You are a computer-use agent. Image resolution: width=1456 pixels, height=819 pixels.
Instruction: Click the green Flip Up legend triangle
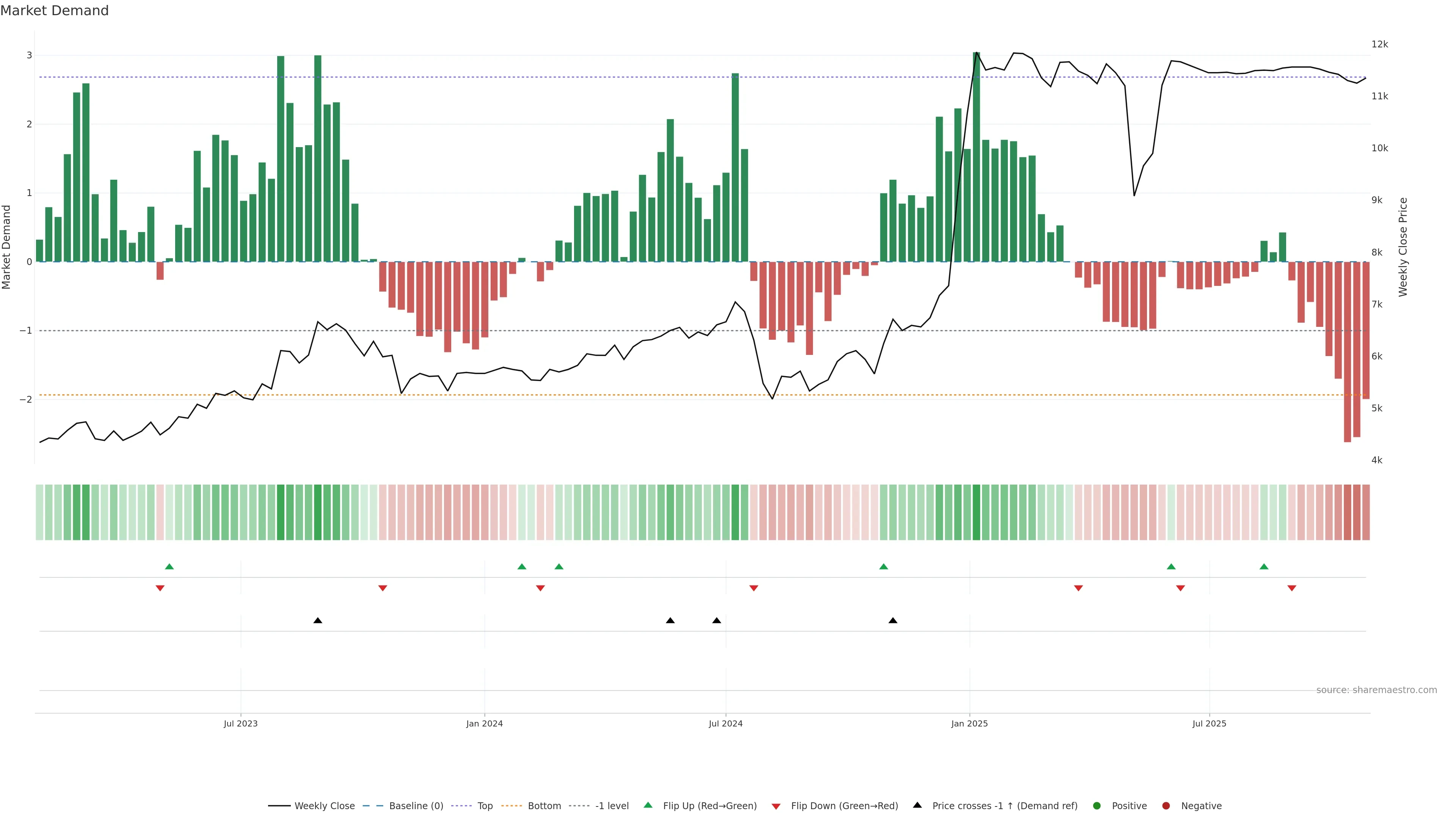pyautogui.click(x=648, y=805)
